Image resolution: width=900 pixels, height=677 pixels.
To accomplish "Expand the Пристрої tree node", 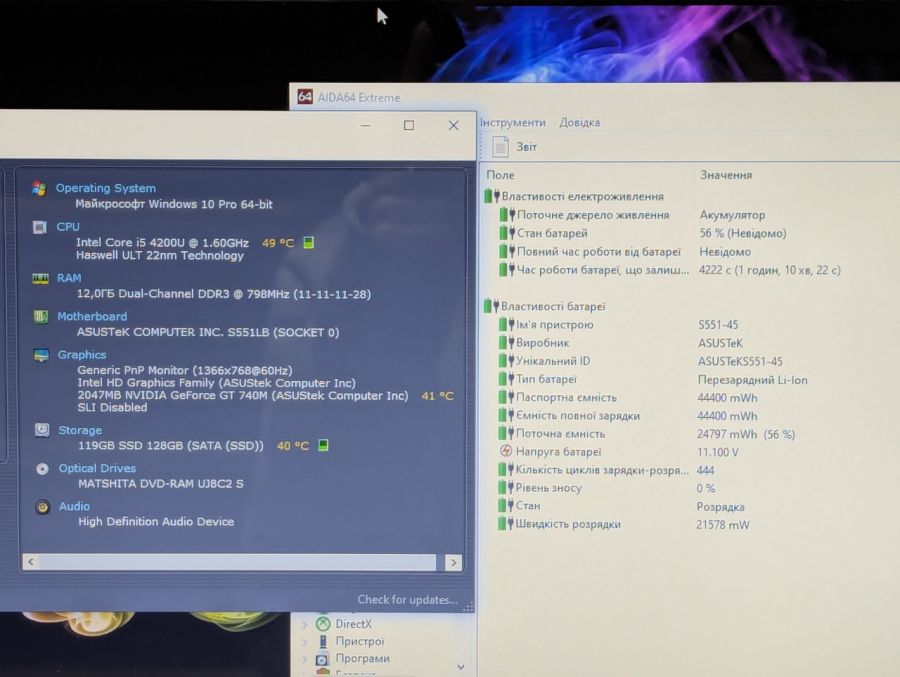I will click(x=305, y=642).
